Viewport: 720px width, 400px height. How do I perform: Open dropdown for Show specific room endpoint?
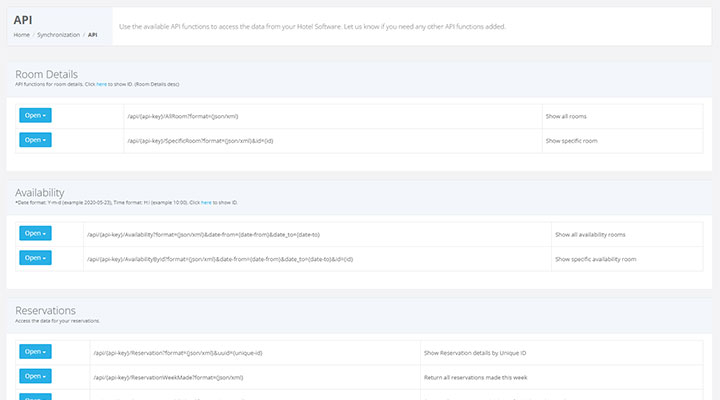(x=35, y=140)
